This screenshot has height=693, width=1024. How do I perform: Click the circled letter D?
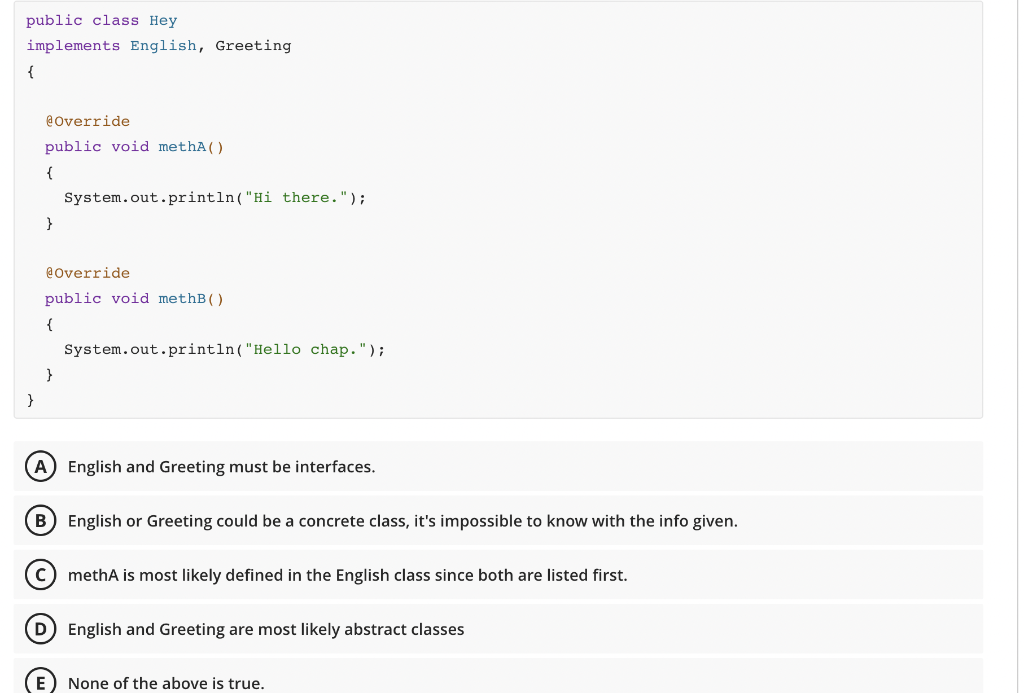[41, 629]
